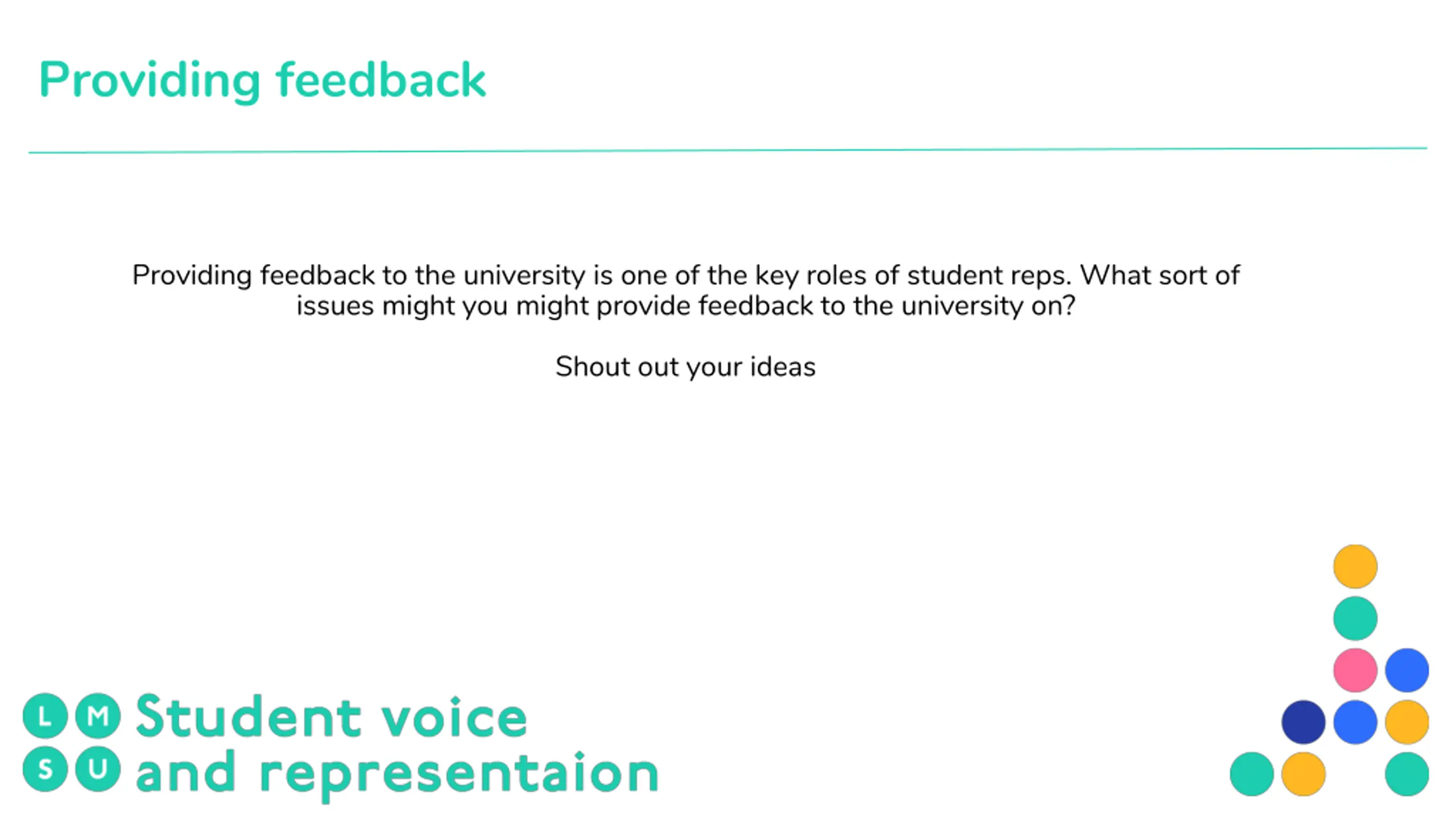Click the blue dot directly below the pink dot
This screenshot has height=819, width=1456.
1355,722
